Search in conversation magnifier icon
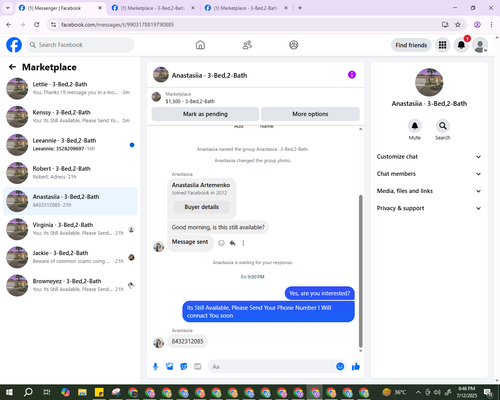 coord(443,126)
